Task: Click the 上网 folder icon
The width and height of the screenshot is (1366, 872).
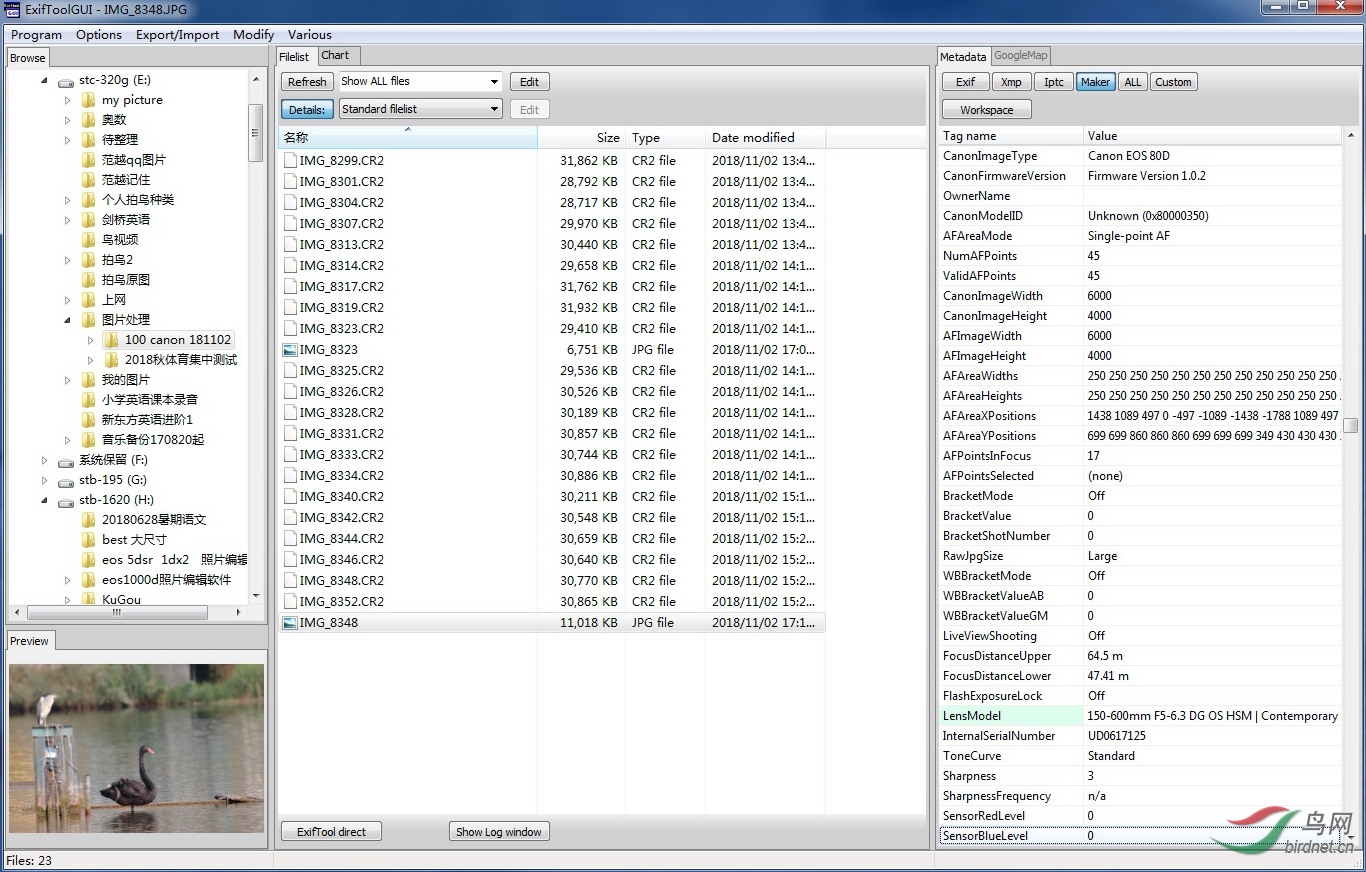Action: pyautogui.click(x=88, y=300)
